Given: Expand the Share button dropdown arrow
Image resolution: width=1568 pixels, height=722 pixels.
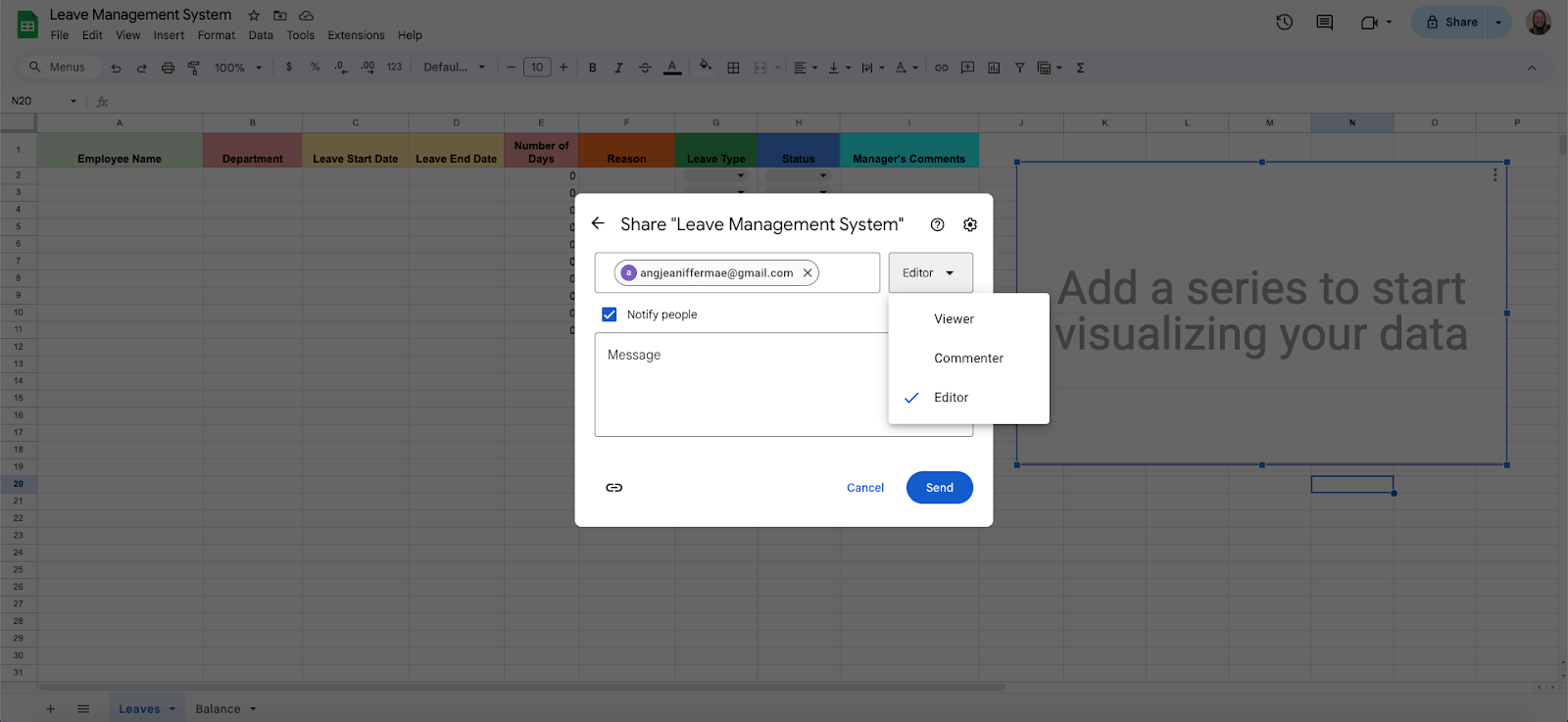Looking at the screenshot, I should click(1498, 23).
